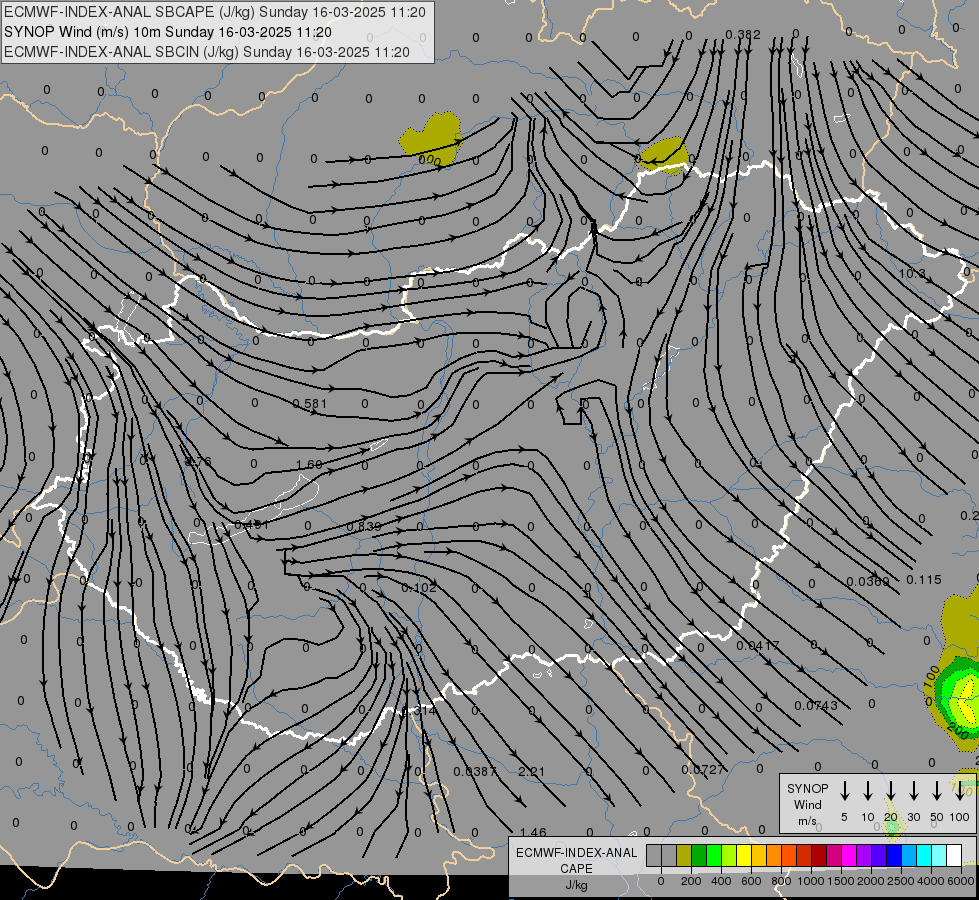Click the 2500 tick label on CAPE legend
The width and height of the screenshot is (979, 900).
[x=901, y=881]
